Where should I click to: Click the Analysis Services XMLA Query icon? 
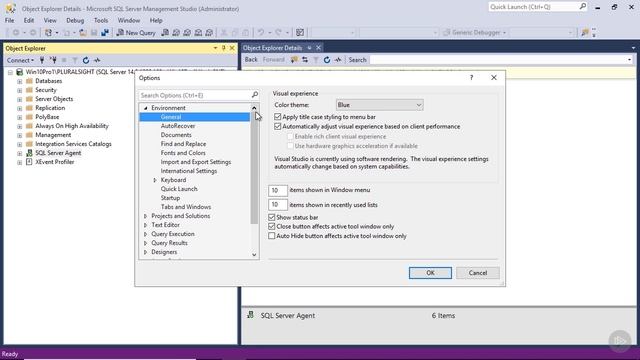[x=198, y=33]
